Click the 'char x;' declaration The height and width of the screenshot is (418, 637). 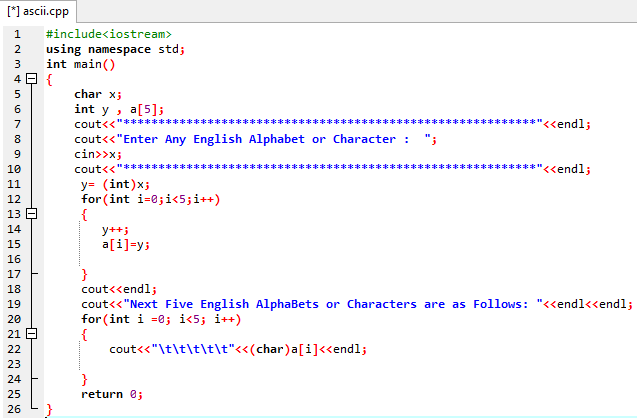point(98,94)
